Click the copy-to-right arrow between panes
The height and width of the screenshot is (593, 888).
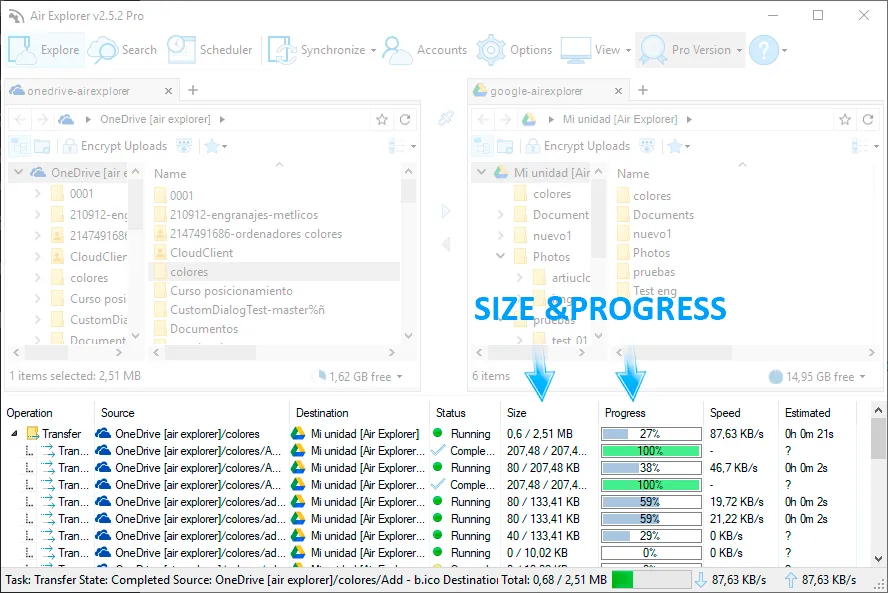(x=446, y=211)
